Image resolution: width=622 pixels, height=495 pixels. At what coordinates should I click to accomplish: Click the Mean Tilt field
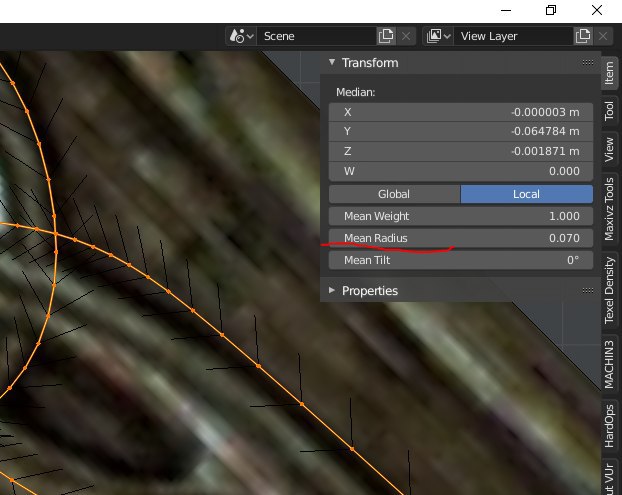coord(461,260)
